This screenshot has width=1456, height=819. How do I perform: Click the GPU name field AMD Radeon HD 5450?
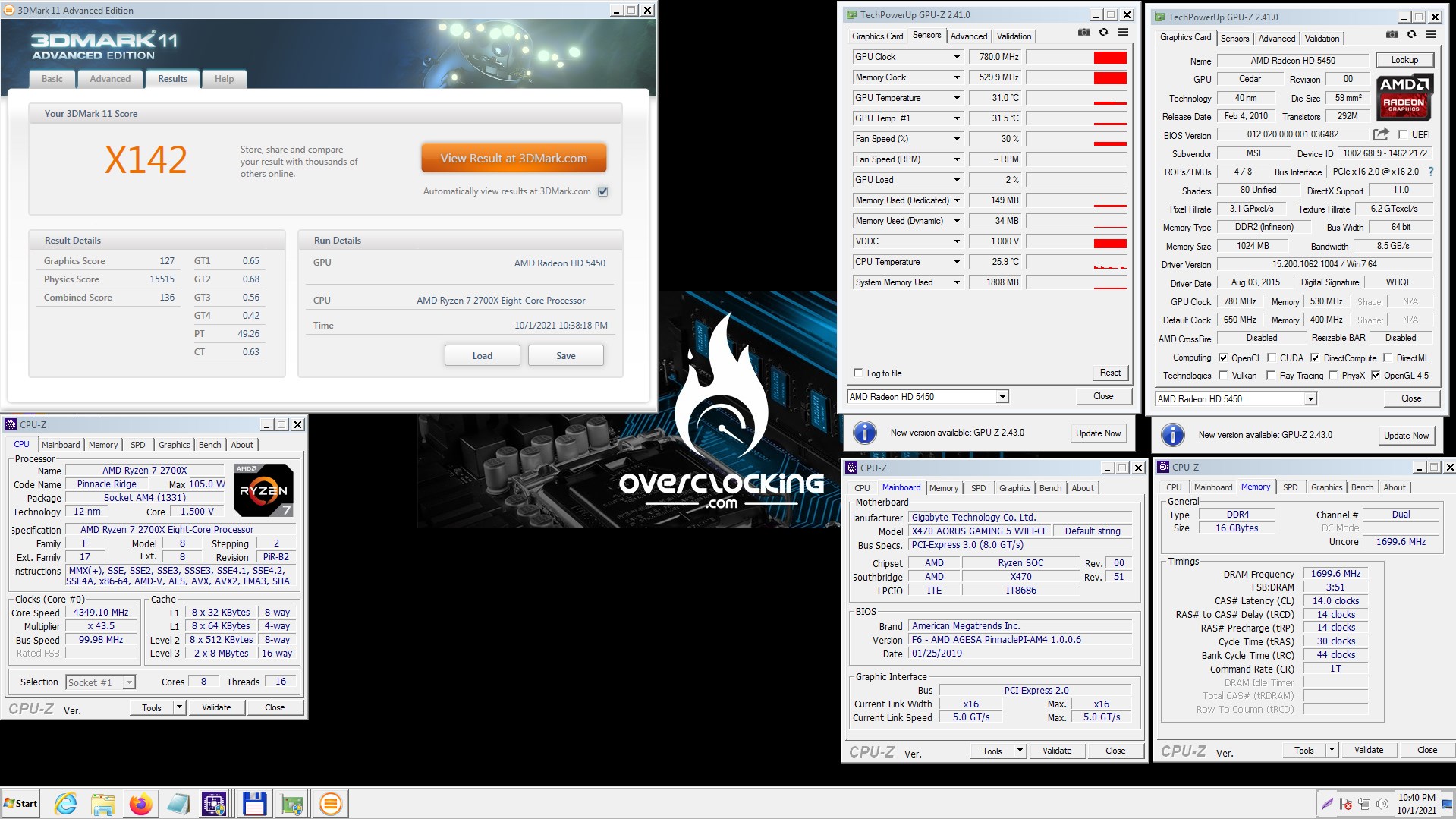coord(1293,61)
